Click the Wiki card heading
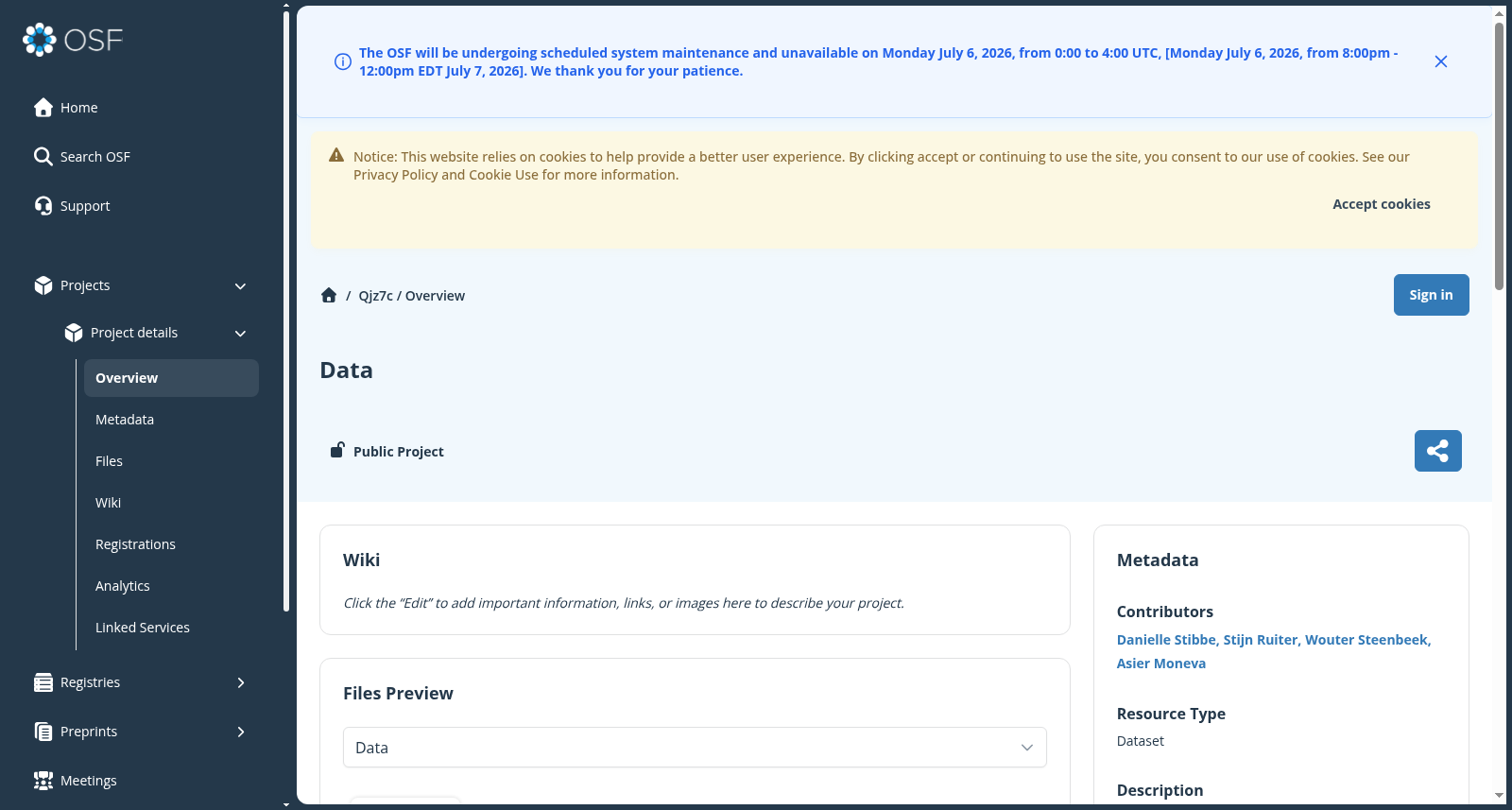1512x810 pixels. tap(362, 560)
